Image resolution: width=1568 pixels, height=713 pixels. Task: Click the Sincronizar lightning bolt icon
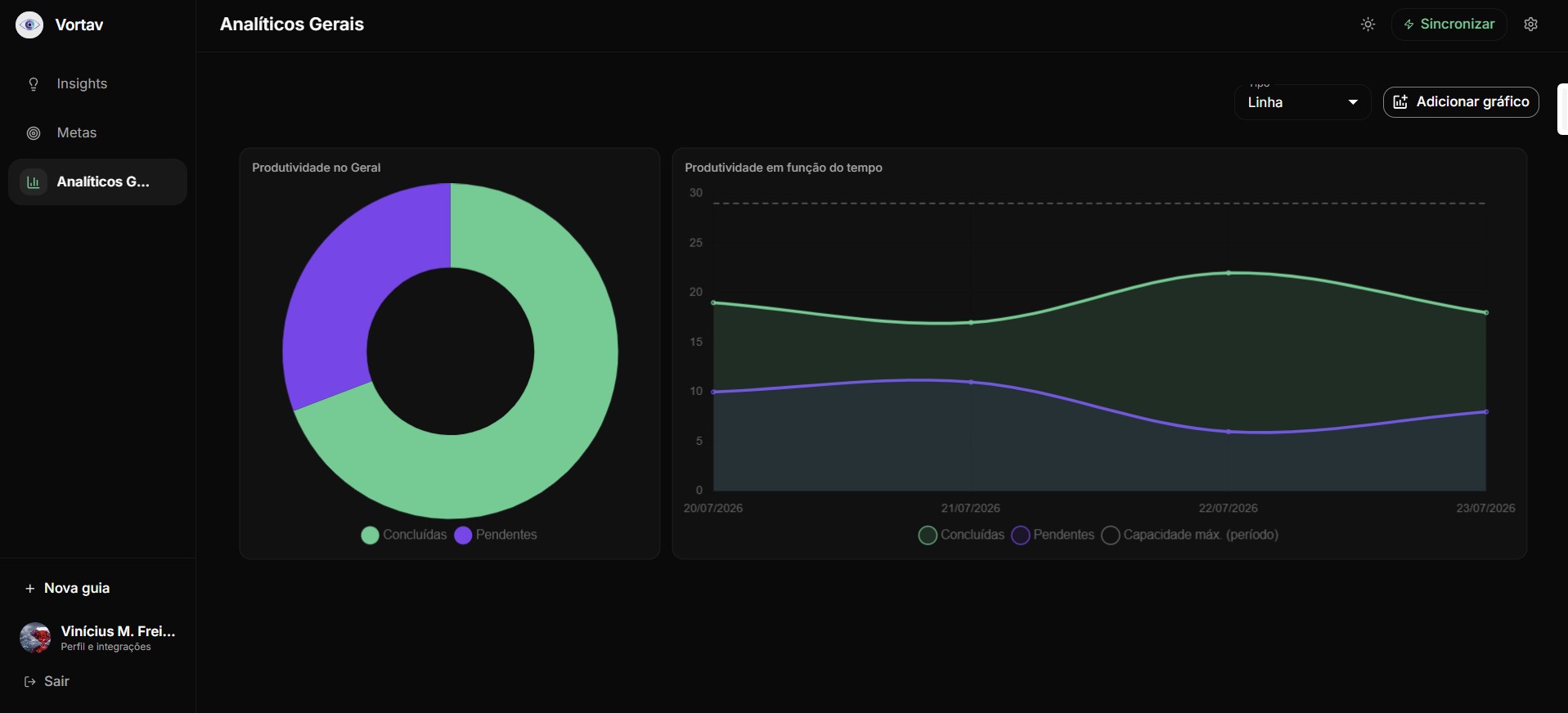pos(1409,25)
